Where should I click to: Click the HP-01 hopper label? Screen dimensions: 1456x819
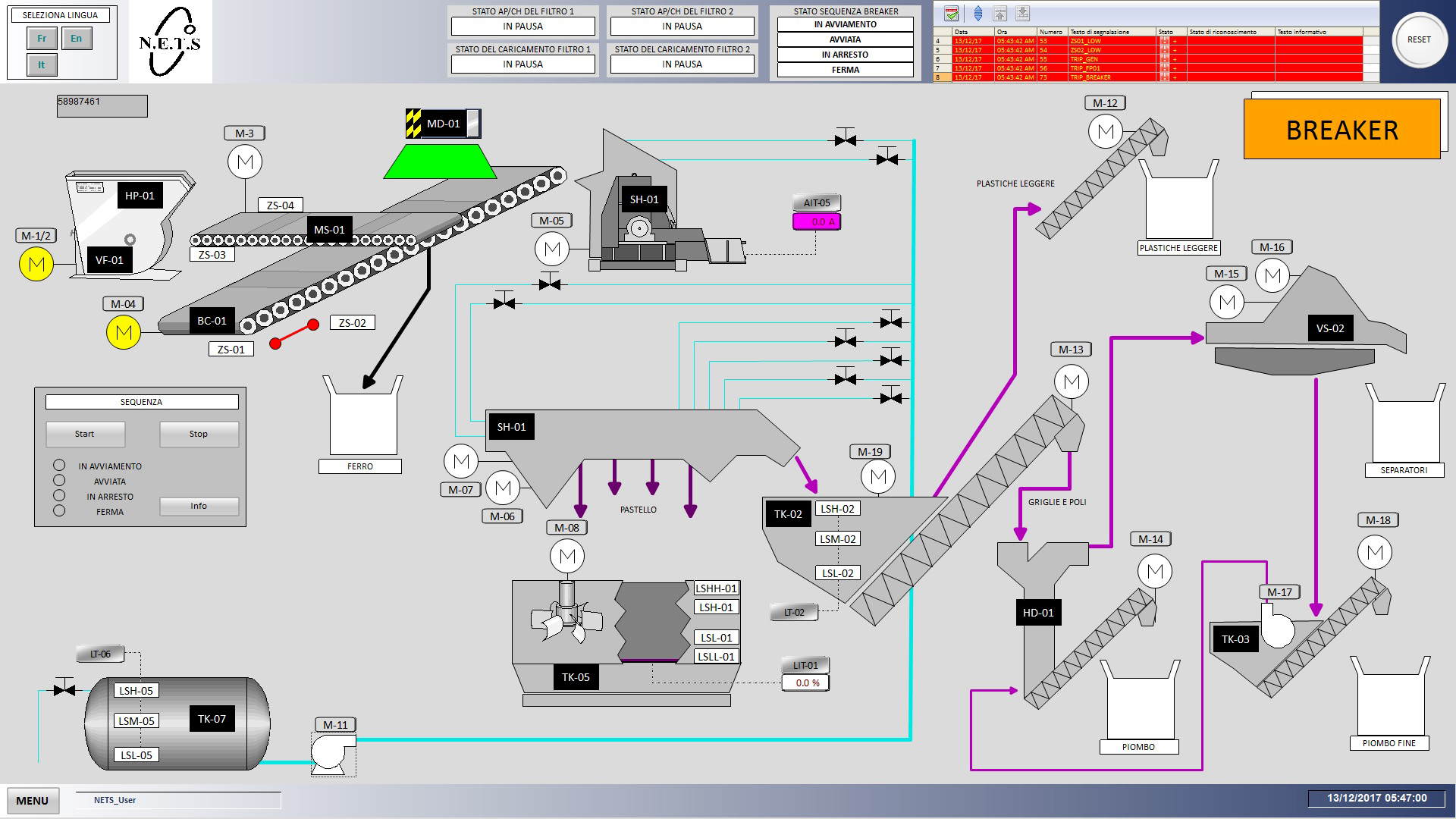[x=140, y=196]
